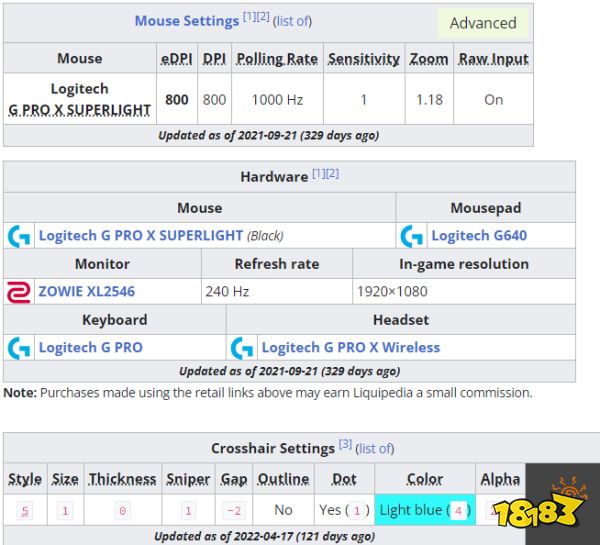The image size is (600, 545).
Task: Click the Logitech logo beside Logitech G640
Action: tap(411, 236)
